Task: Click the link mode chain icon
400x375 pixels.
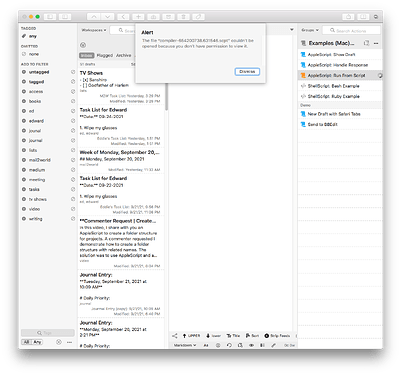Action: coord(273,345)
